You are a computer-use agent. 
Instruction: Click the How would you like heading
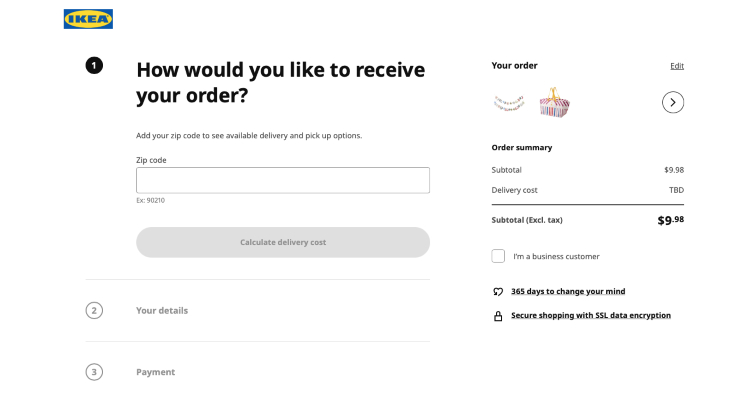click(280, 83)
